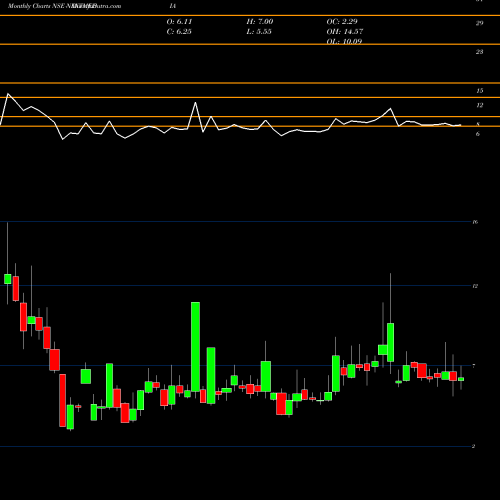Image resolution: width=500 pixels, height=500 pixels.
Task: Select the high value 'H: 7.00'
Action: [260, 21]
